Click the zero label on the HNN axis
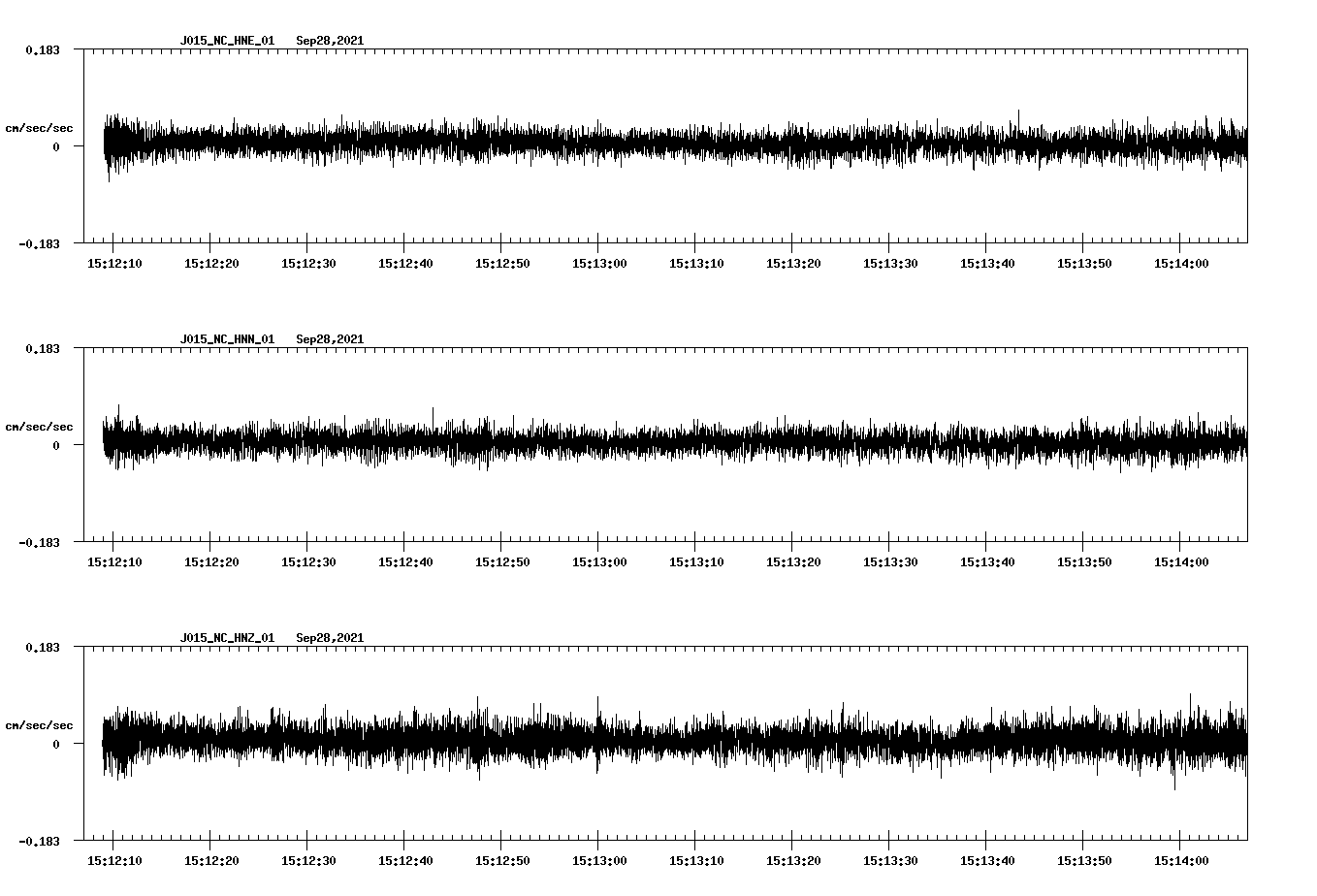Image resolution: width=1317 pixels, height=896 pixels. (56, 445)
